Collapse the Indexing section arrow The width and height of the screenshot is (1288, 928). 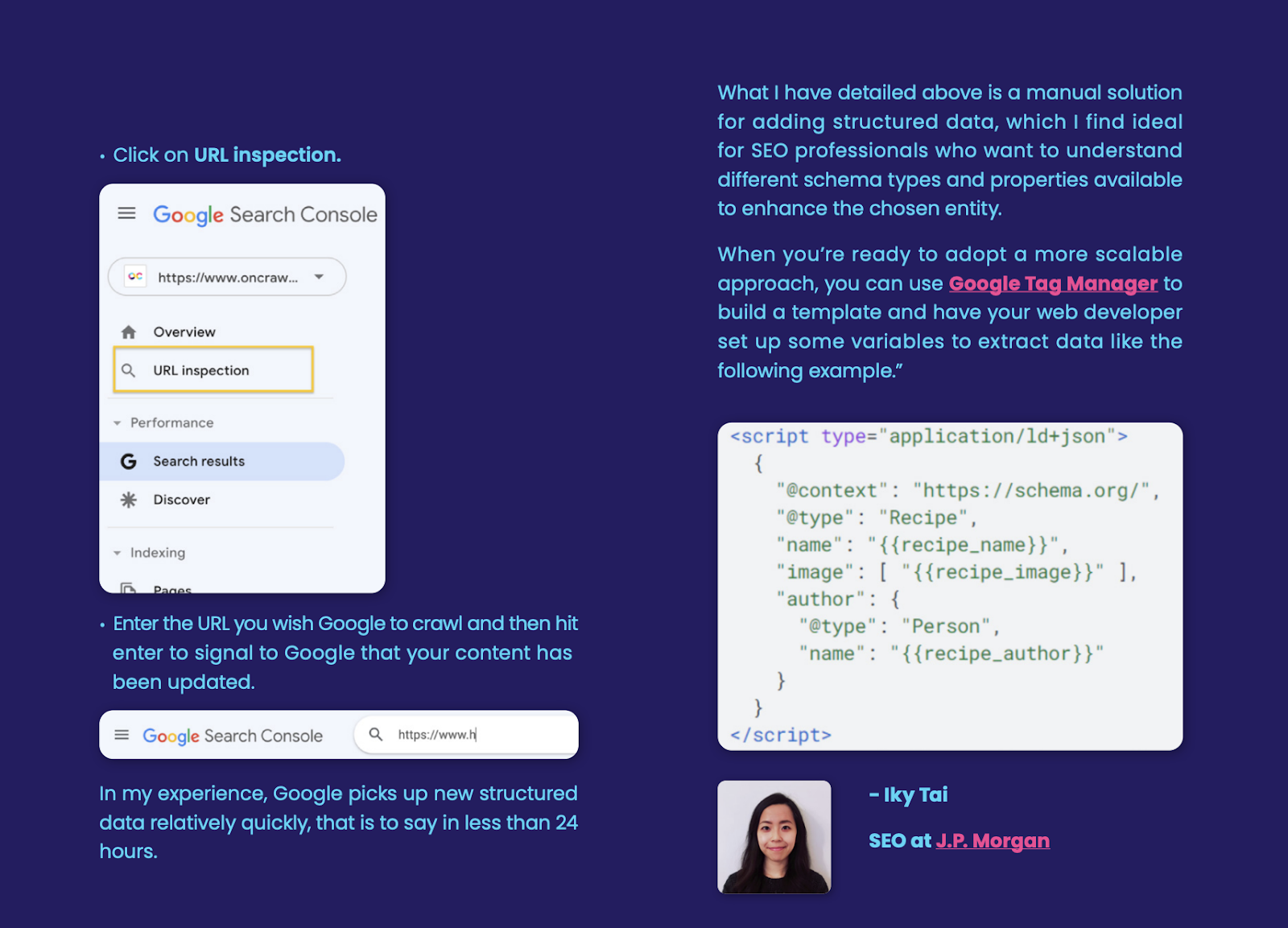pos(118,553)
